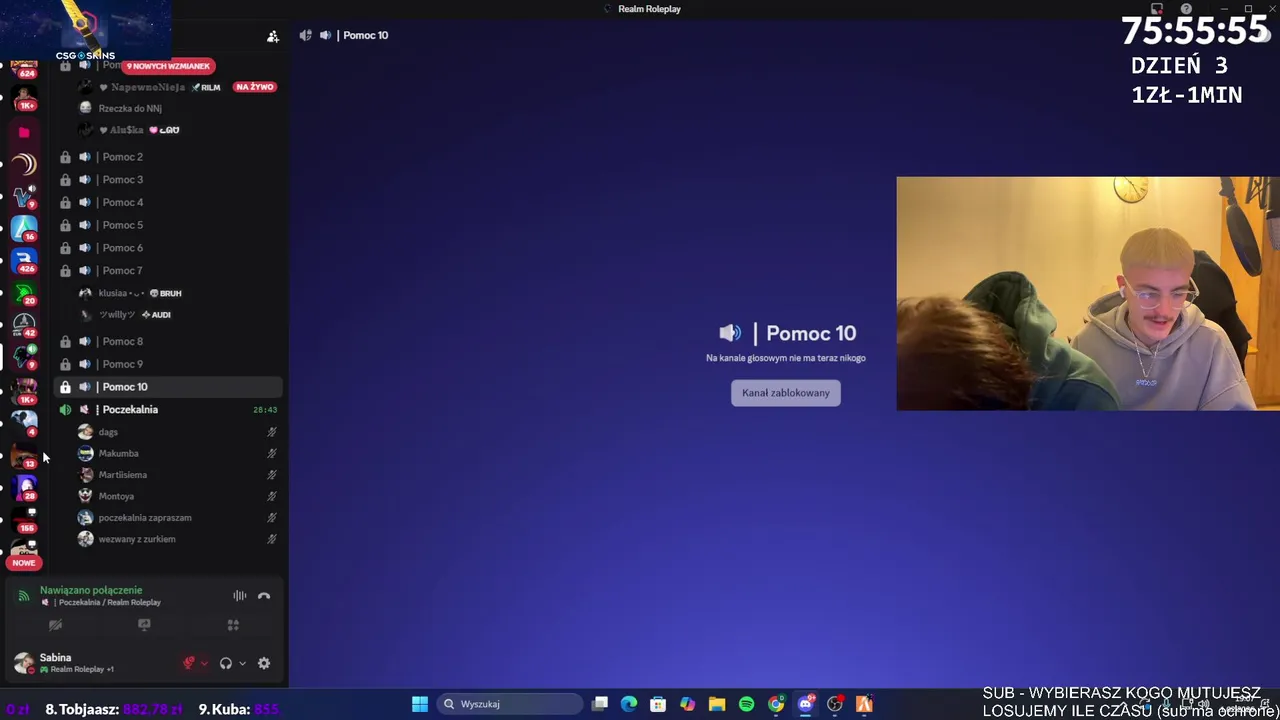Open server with 20 notifications badge
This screenshot has width=1280, height=720.
point(24,292)
